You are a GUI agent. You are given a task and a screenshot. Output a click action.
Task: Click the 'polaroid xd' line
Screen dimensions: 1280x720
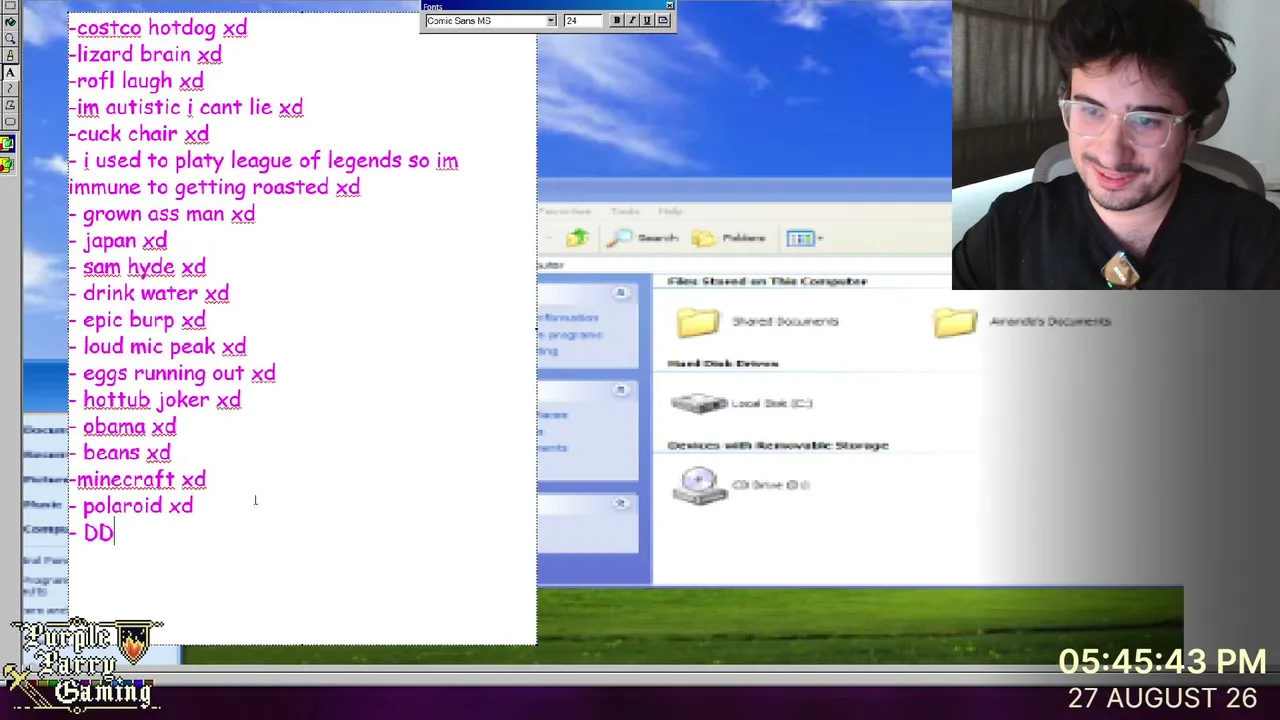[x=131, y=506]
